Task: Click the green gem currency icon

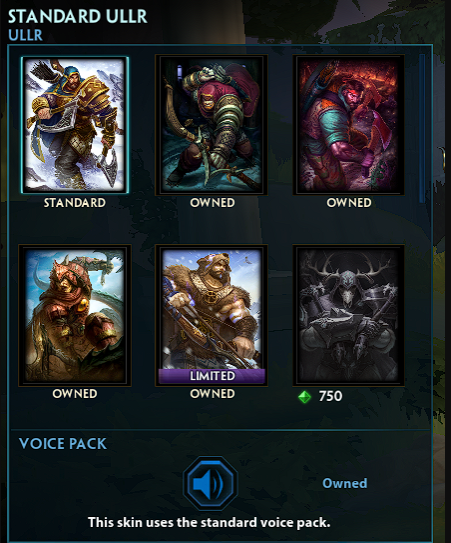Action: (304, 397)
